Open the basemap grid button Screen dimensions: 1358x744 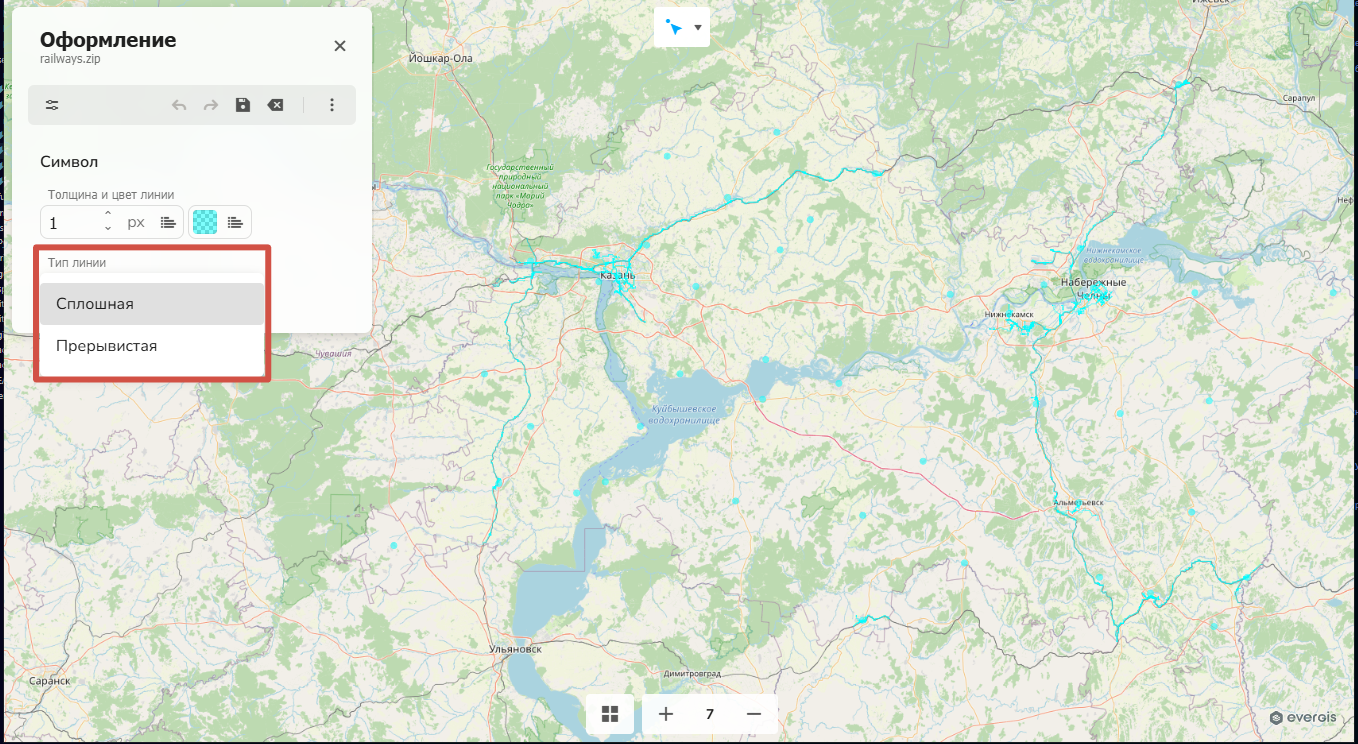[x=610, y=714]
